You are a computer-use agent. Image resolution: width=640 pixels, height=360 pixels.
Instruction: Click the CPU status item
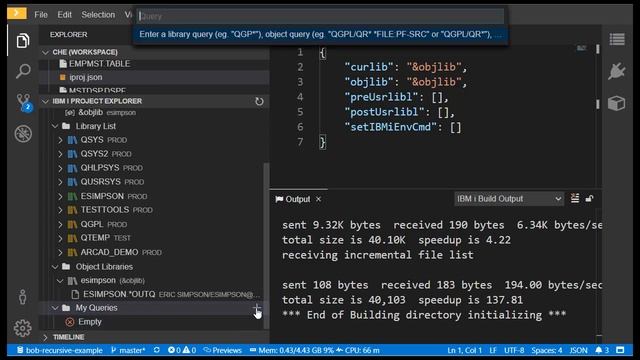click(358, 350)
